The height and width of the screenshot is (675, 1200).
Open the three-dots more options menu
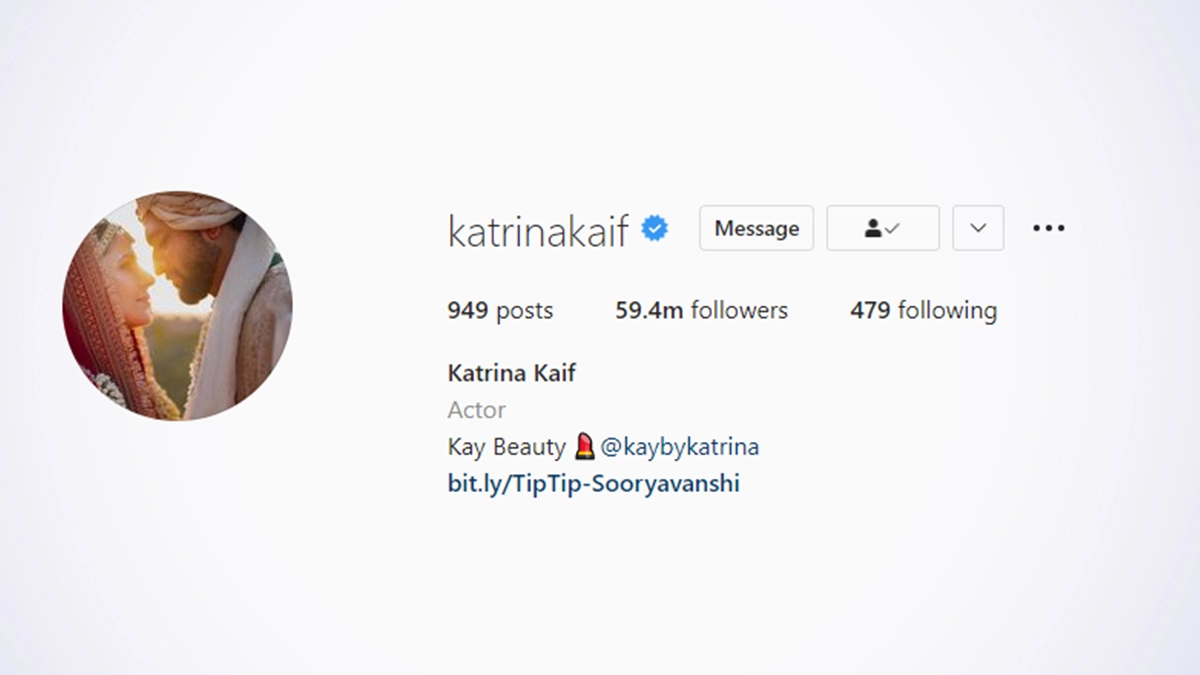pyautogui.click(x=1048, y=228)
